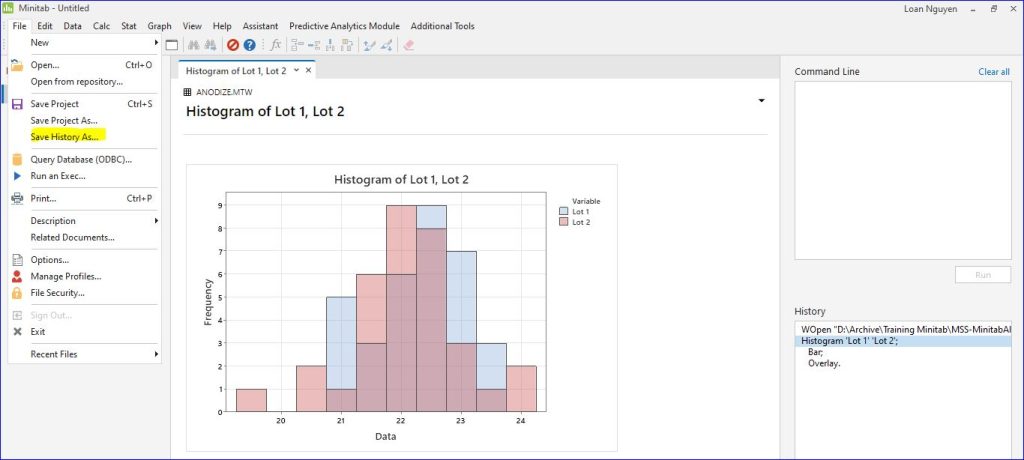Select the WOpen history line

tap(903, 330)
